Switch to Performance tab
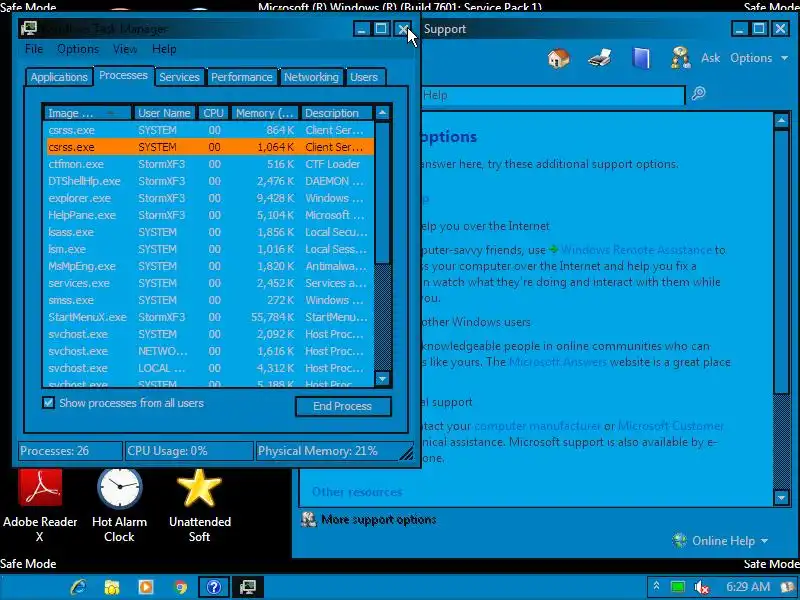Viewport: 800px width, 600px height. click(241, 77)
